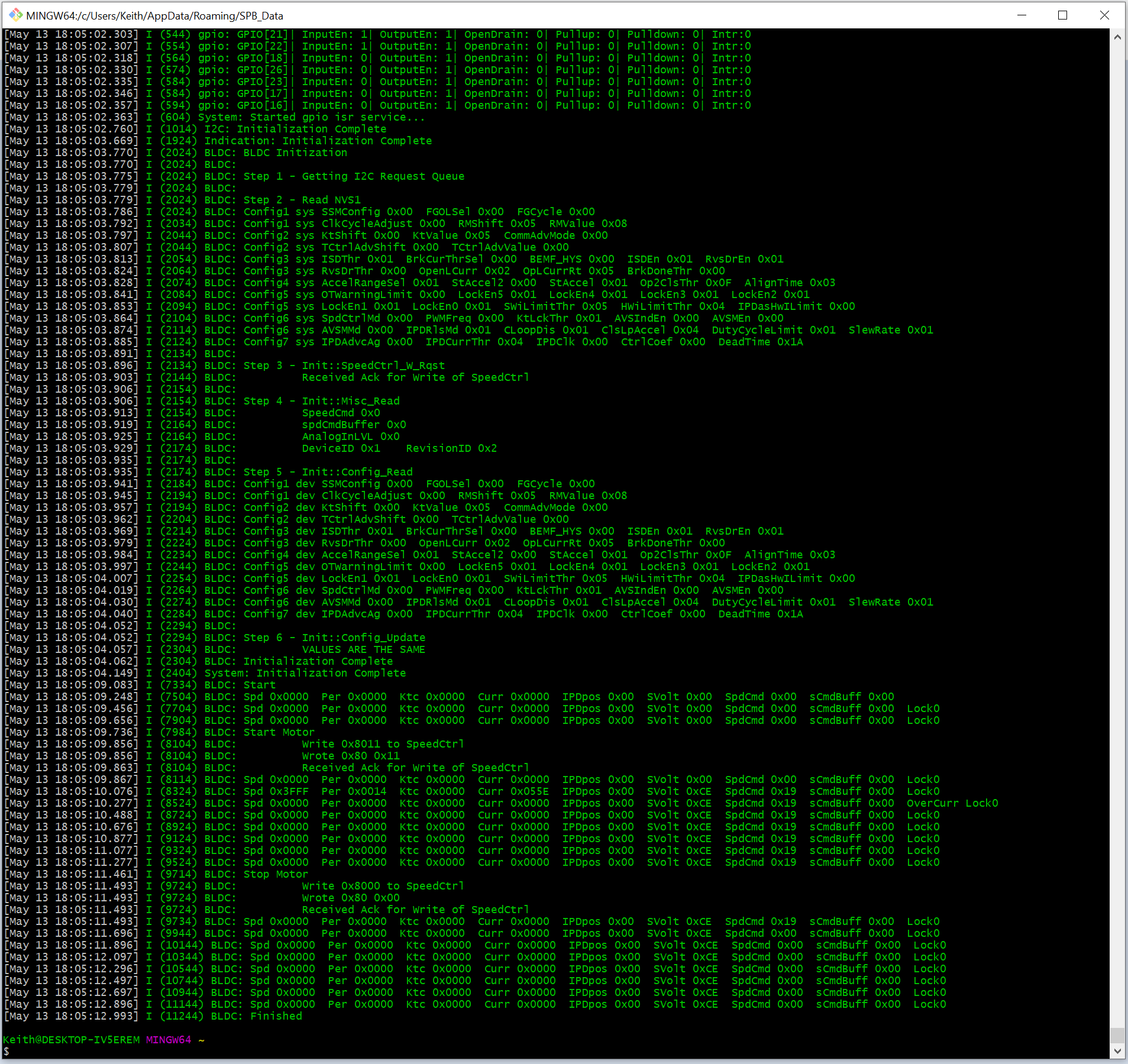Minimize the MINGW64 terminal window

[x=1022, y=15]
